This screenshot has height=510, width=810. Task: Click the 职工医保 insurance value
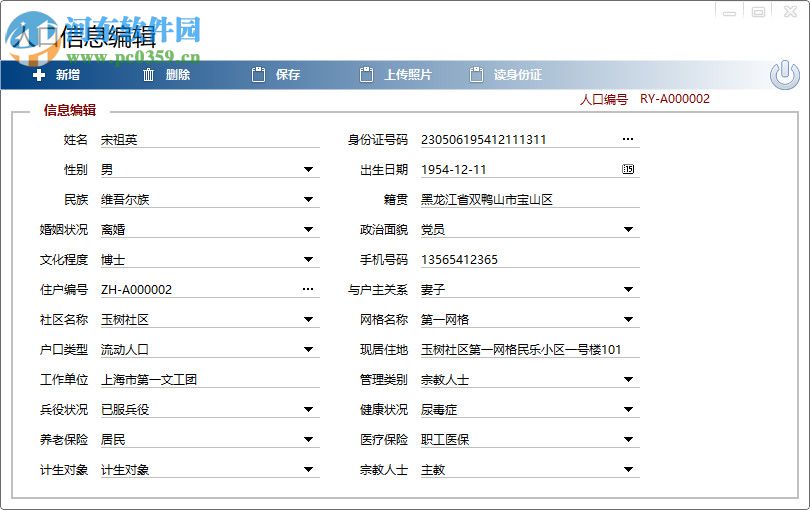pos(445,439)
